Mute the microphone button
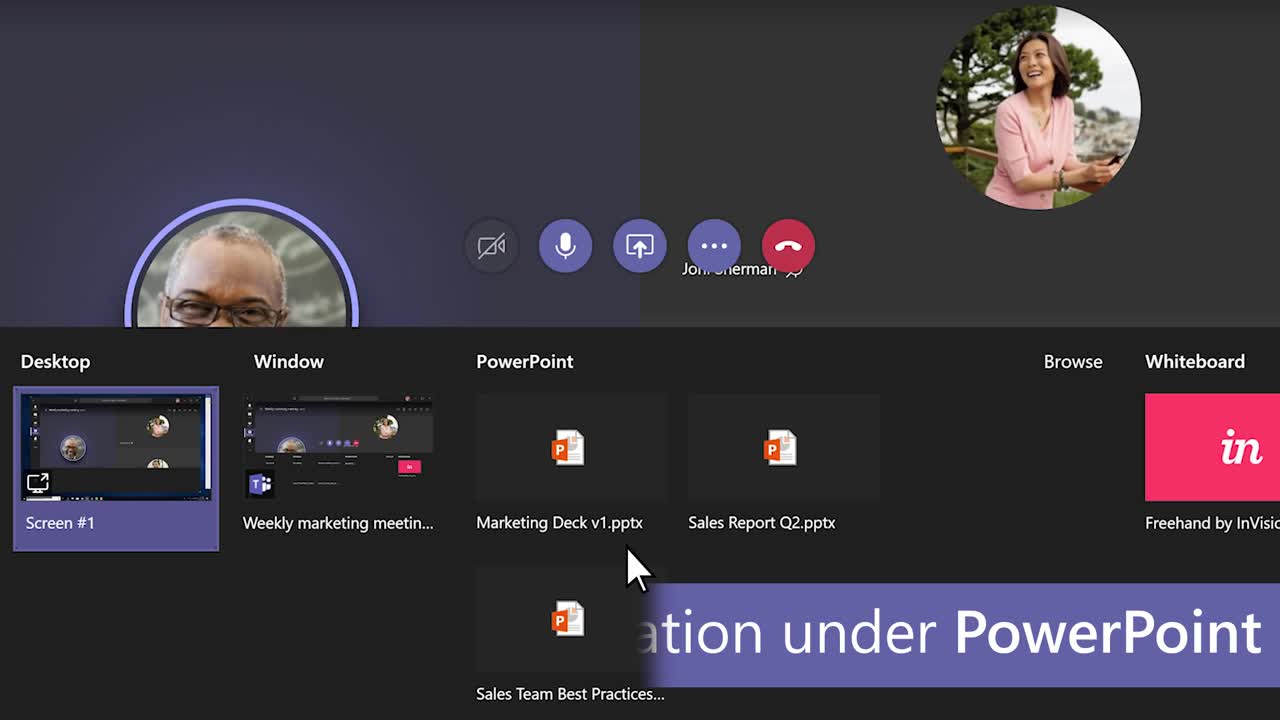This screenshot has width=1280, height=720. (x=565, y=246)
